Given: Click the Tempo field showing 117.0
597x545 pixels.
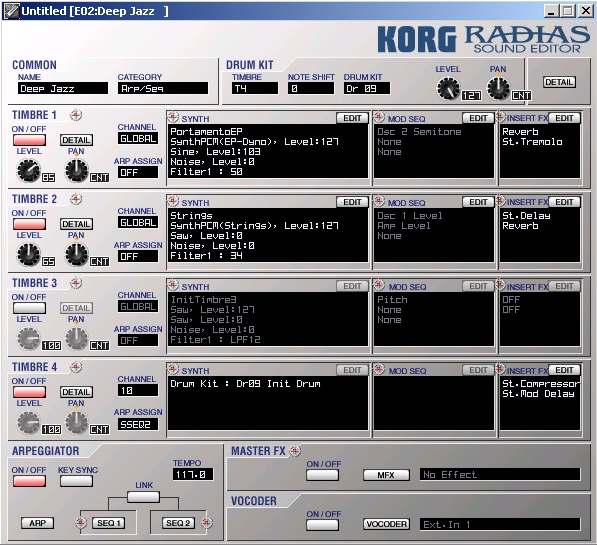Looking at the screenshot, I should [x=193, y=475].
